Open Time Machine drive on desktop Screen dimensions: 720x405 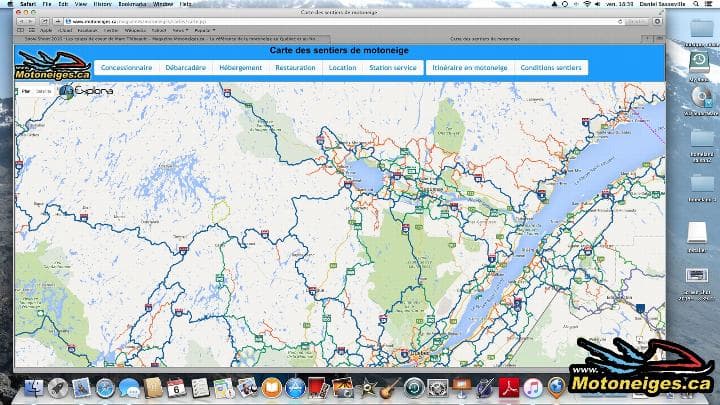699,62
